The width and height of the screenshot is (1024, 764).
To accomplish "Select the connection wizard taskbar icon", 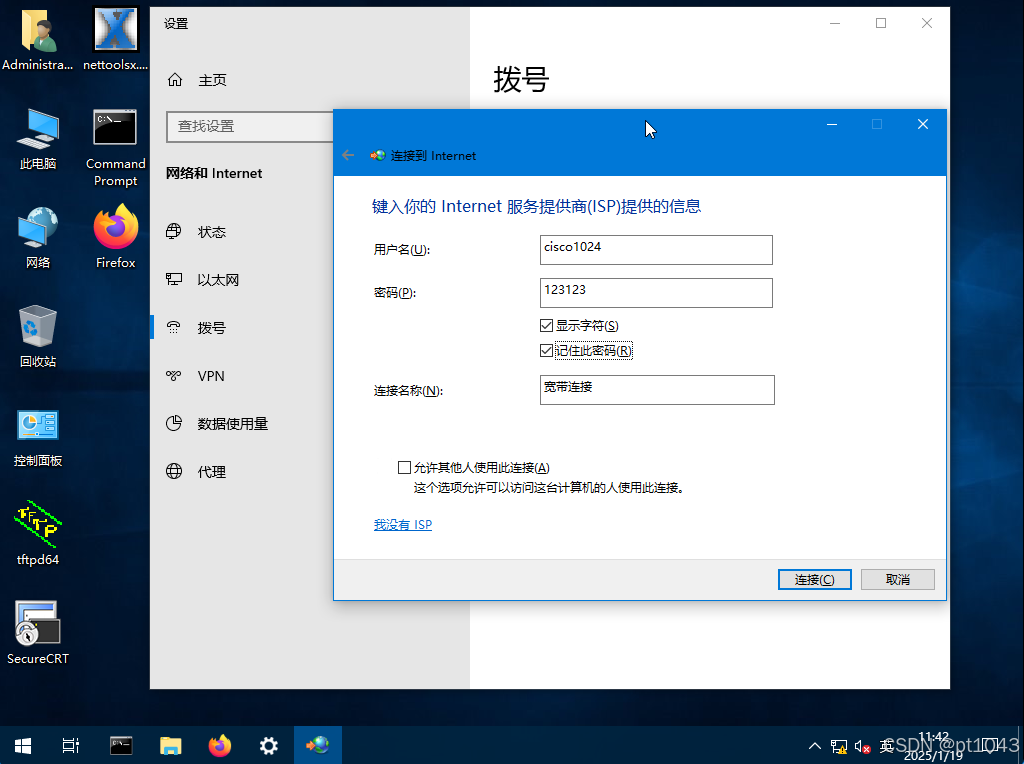I will (x=317, y=745).
